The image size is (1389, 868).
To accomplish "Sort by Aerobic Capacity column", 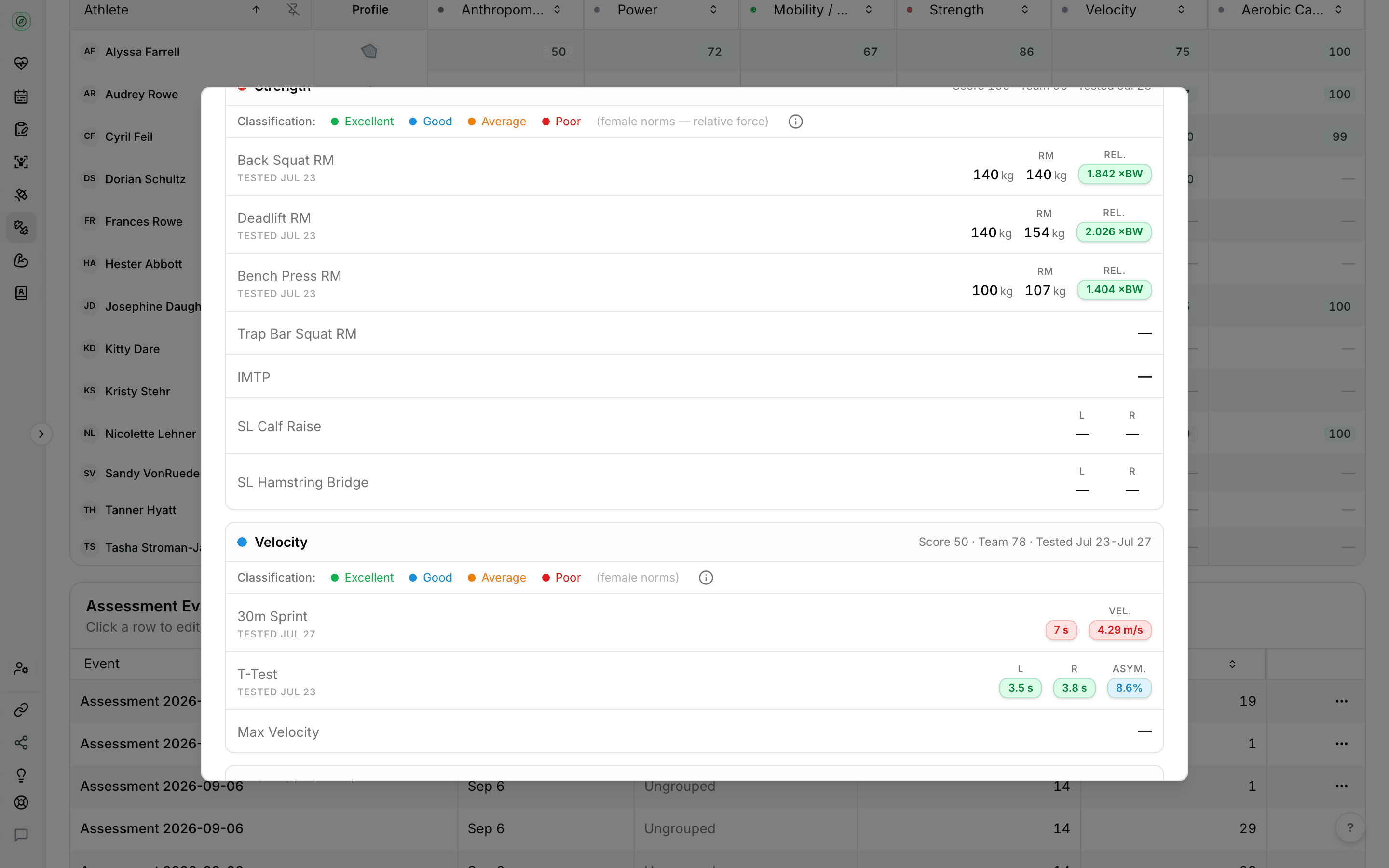I will [1338, 10].
